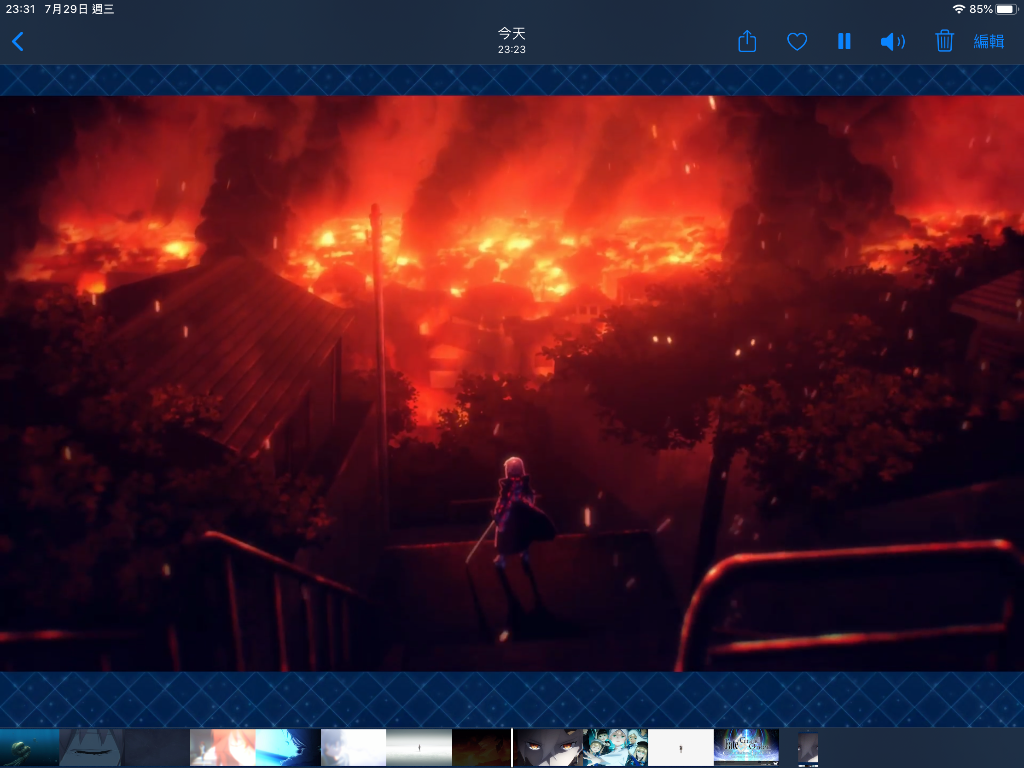Select the Fate Grand Order logo thumbnail
The width and height of the screenshot is (1024, 768).
click(x=746, y=748)
